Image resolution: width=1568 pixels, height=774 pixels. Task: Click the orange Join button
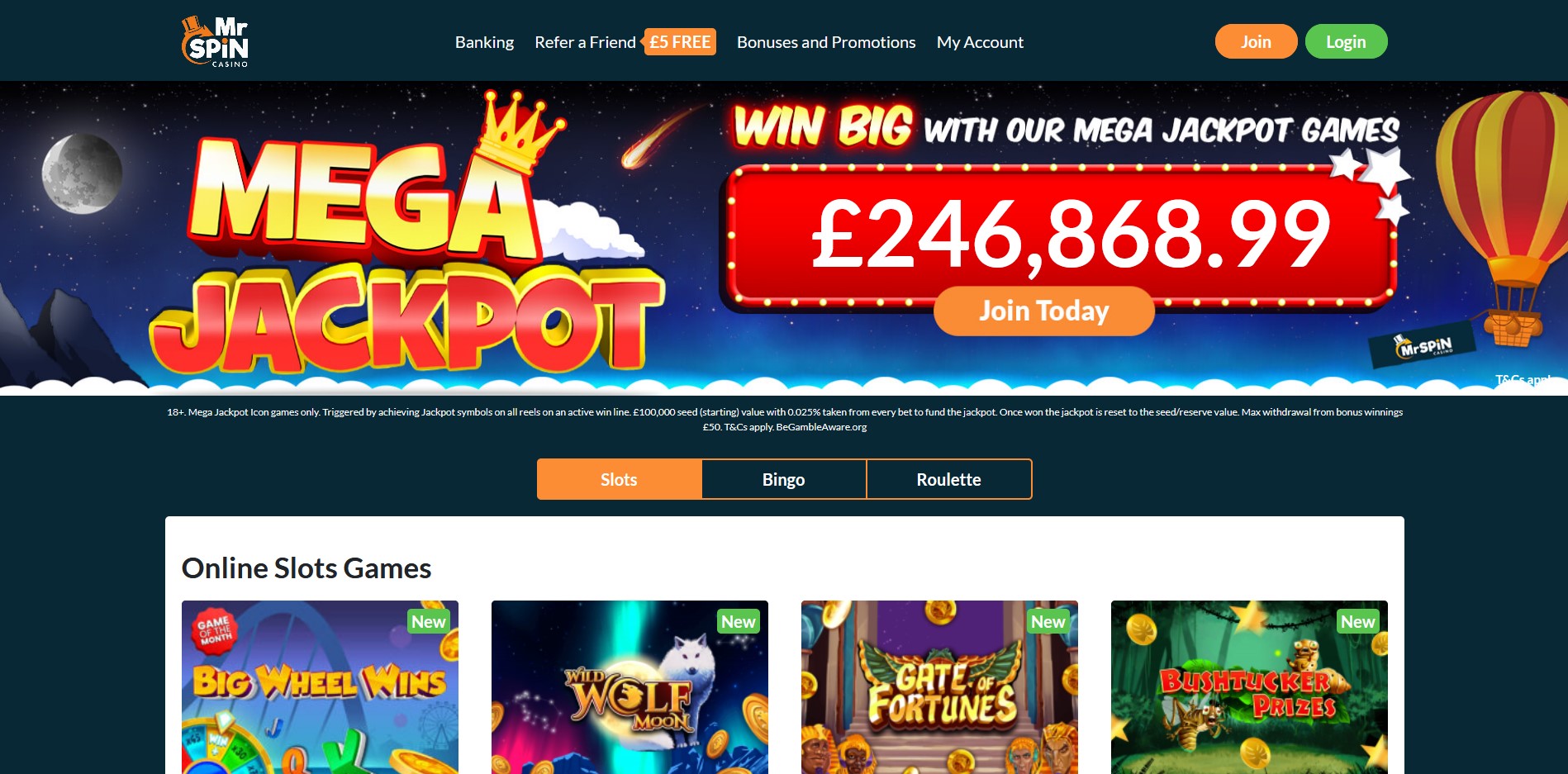coord(1256,41)
